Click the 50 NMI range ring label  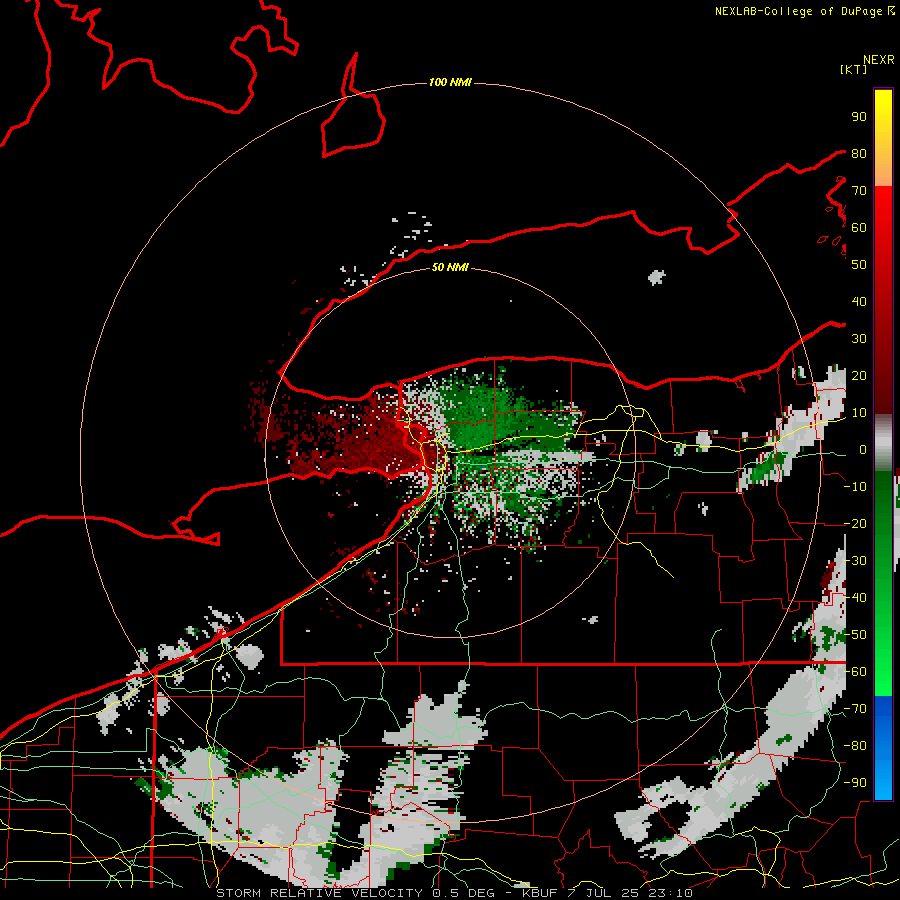coord(450,267)
